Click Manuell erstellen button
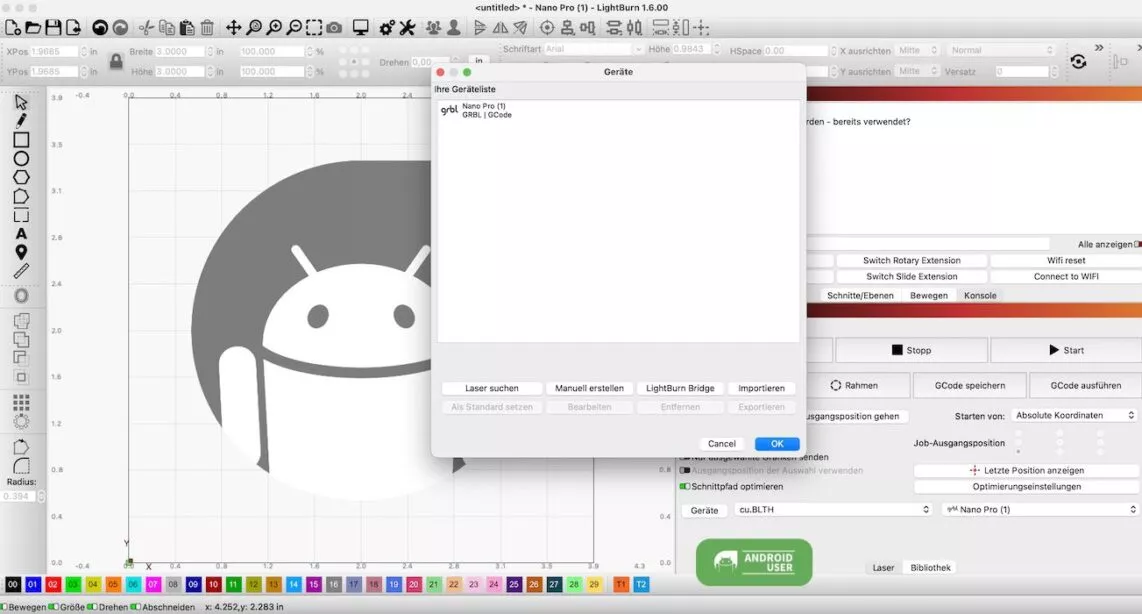The width and height of the screenshot is (1142, 614). click(x=589, y=388)
